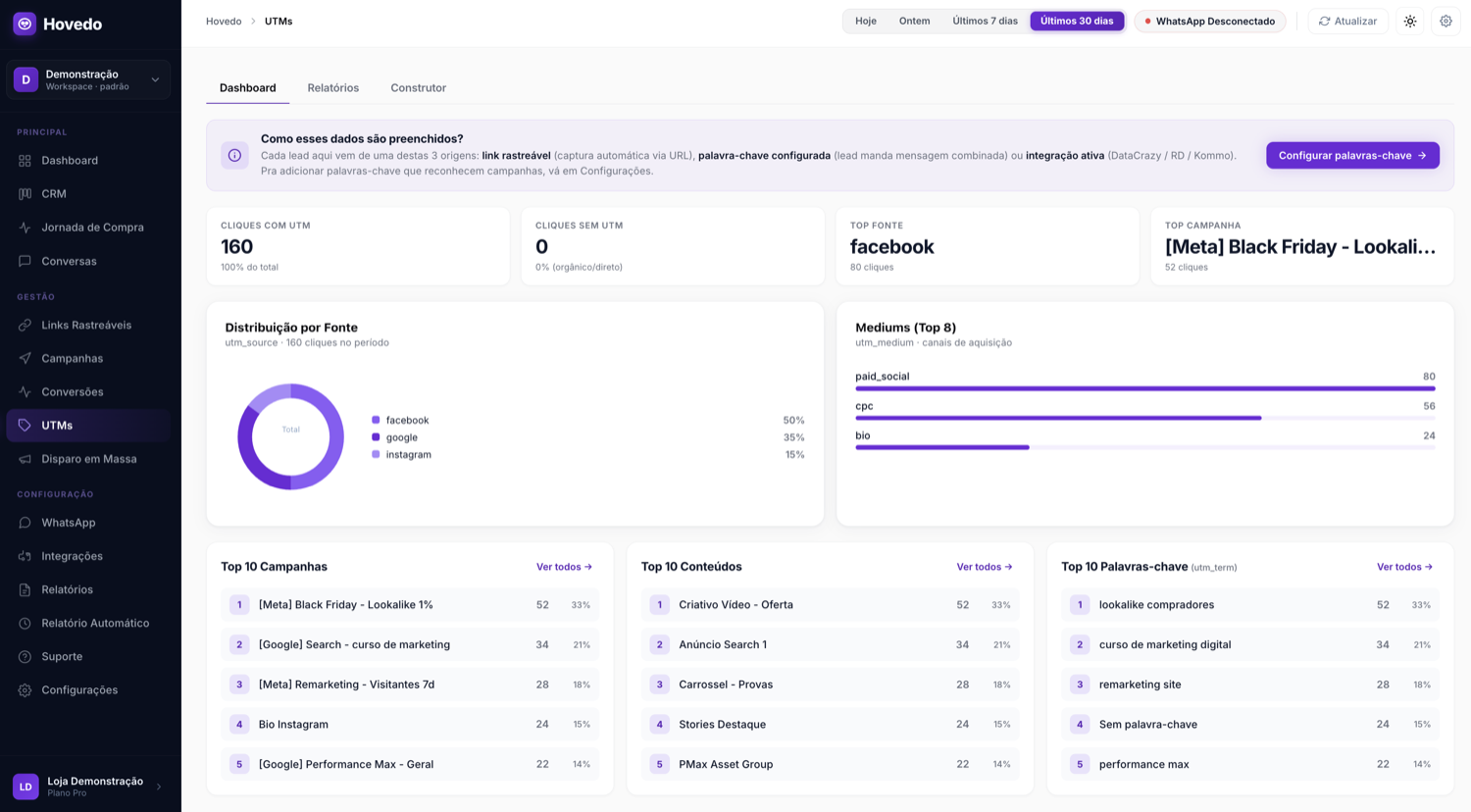Click Configurar palavras-chave button
1471x812 pixels.
(x=1352, y=155)
